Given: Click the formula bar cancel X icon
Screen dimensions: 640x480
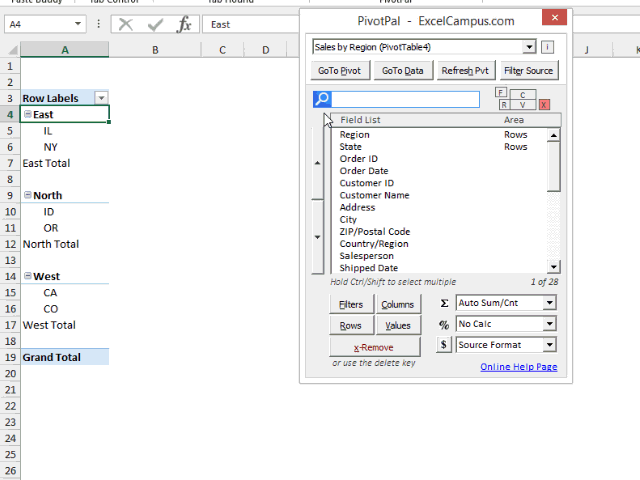Looking at the screenshot, I should point(126,24).
